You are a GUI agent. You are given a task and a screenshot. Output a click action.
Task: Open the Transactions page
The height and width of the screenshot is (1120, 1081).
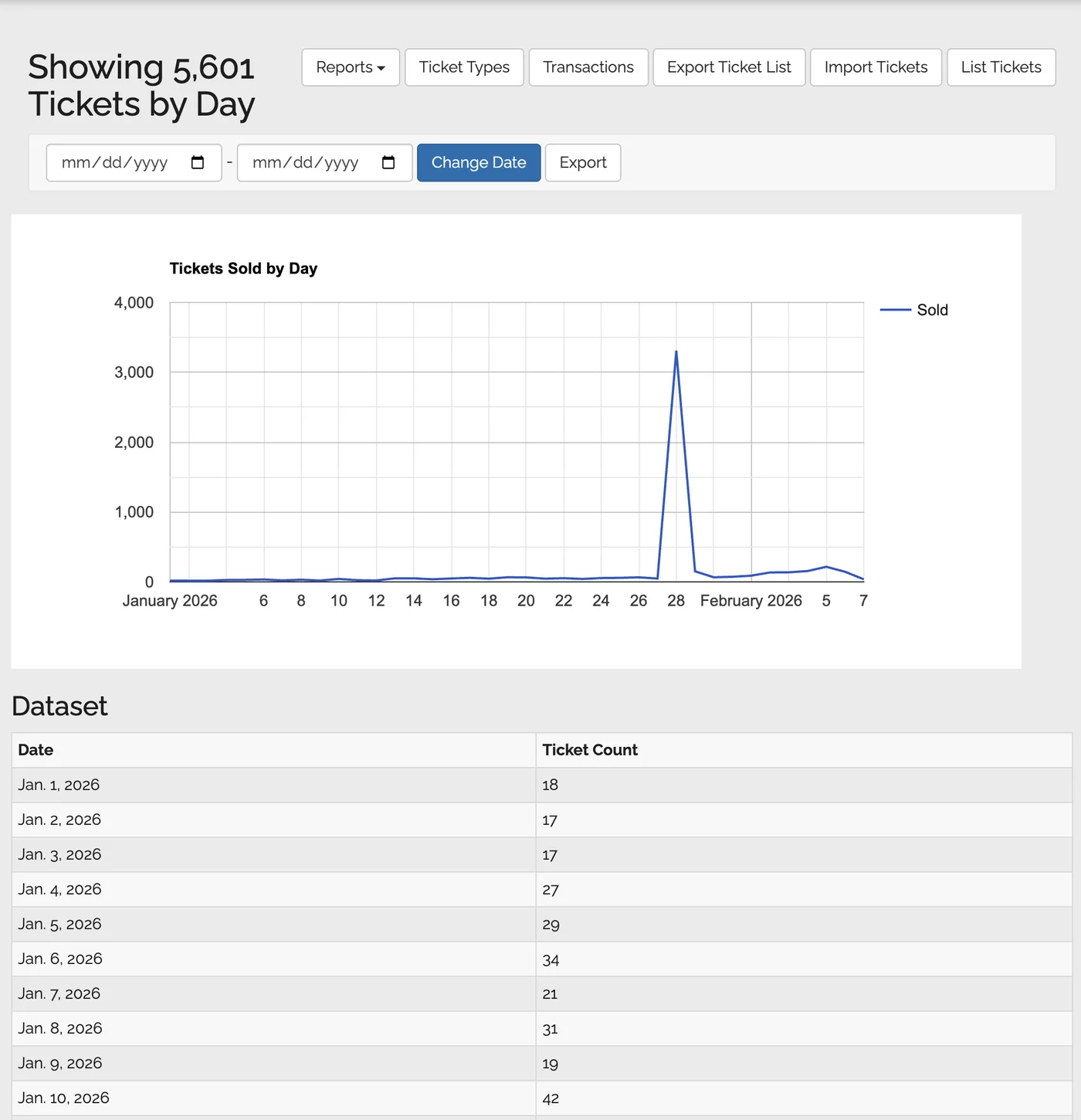coord(588,67)
